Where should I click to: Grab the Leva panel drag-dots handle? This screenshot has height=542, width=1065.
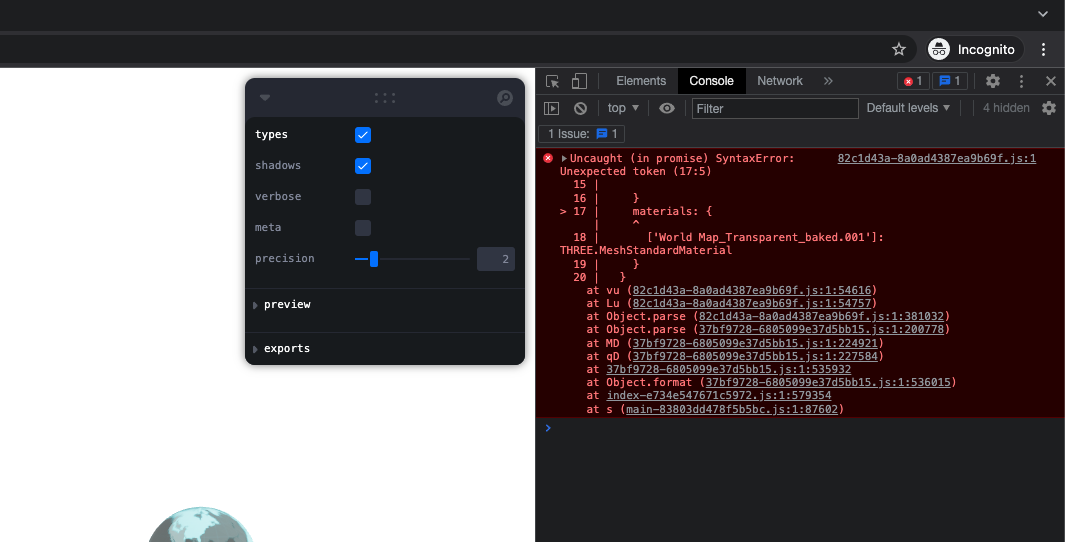[x=385, y=98]
